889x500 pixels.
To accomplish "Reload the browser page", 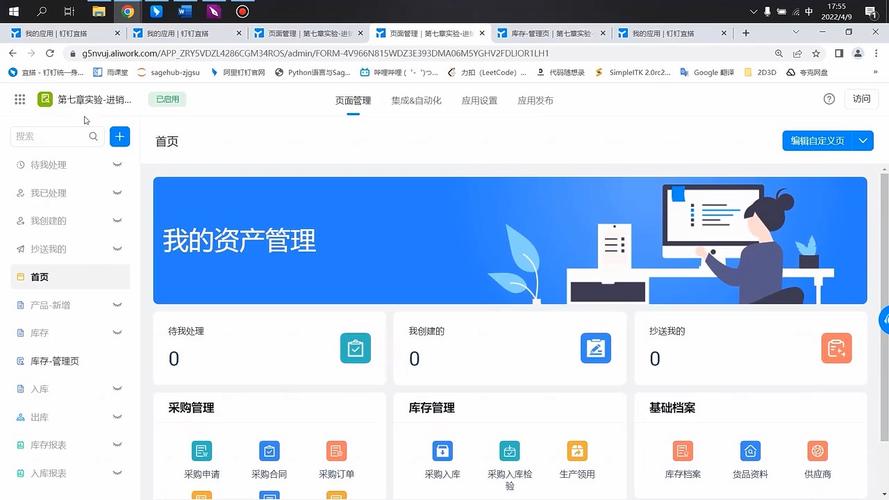I will [50, 53].
